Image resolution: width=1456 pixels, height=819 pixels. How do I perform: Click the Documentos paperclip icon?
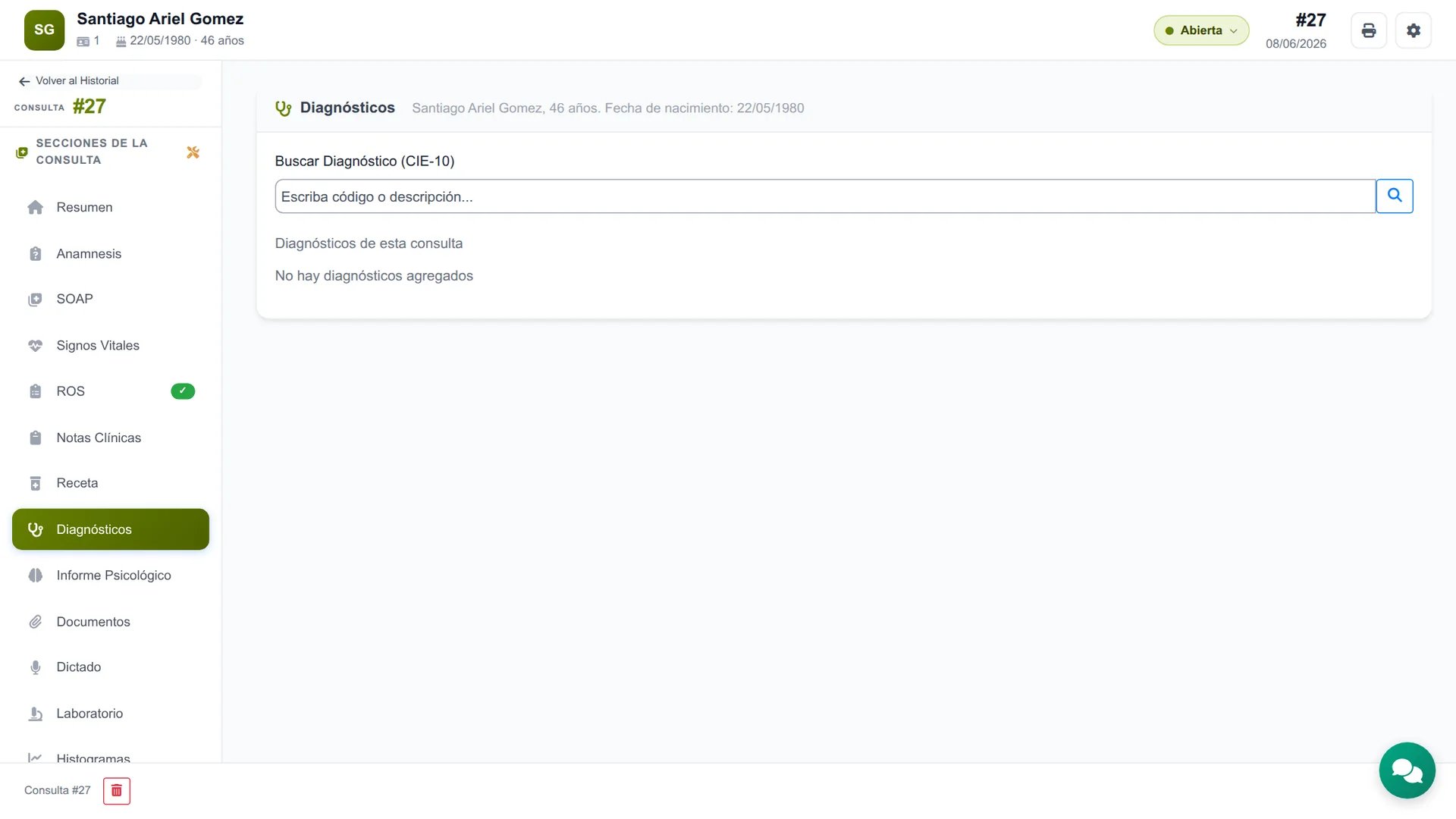click(35, 622)
